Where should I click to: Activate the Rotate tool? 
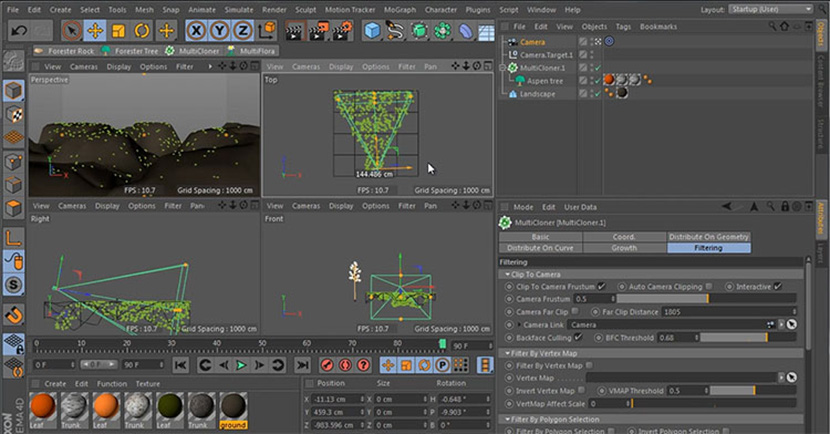(141, 31)
